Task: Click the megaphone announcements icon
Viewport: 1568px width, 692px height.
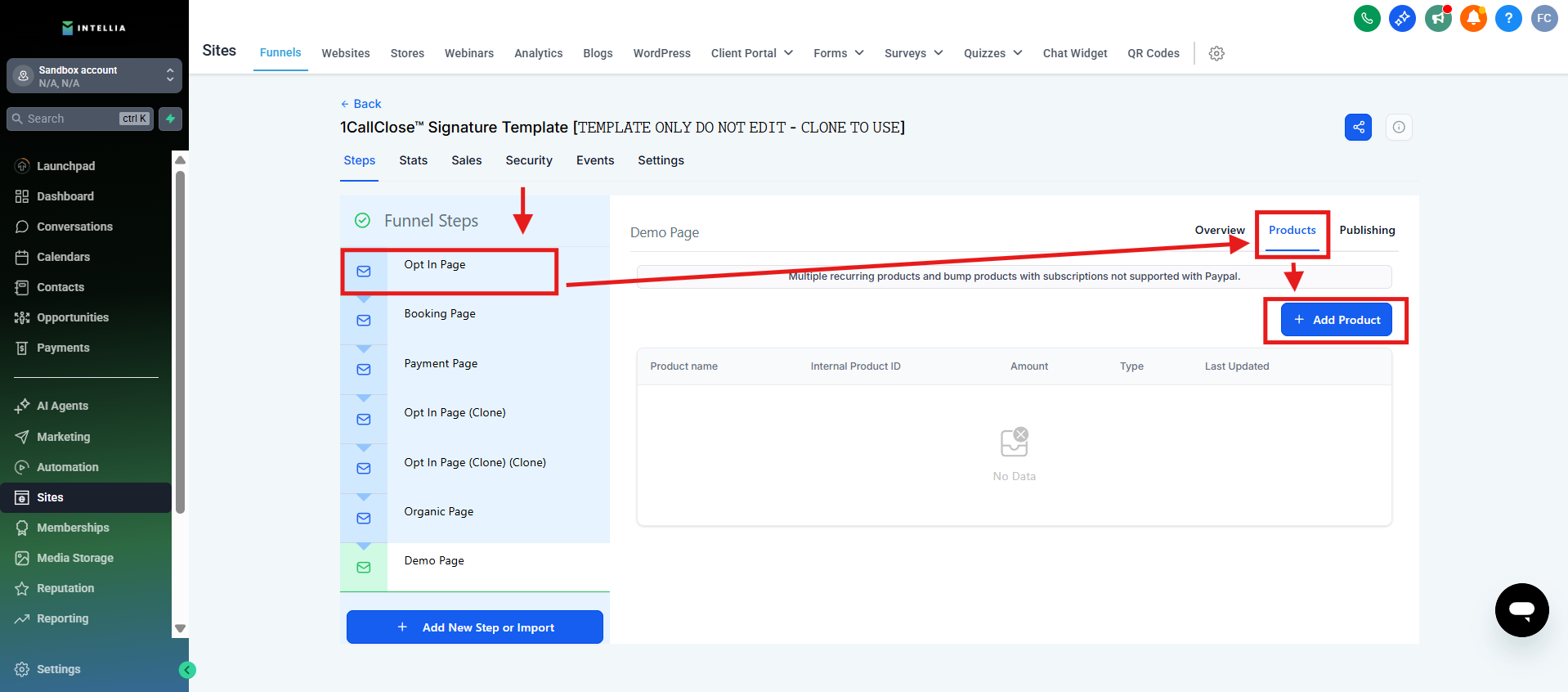Action: pyautogui.click(x=1437, y=18)
